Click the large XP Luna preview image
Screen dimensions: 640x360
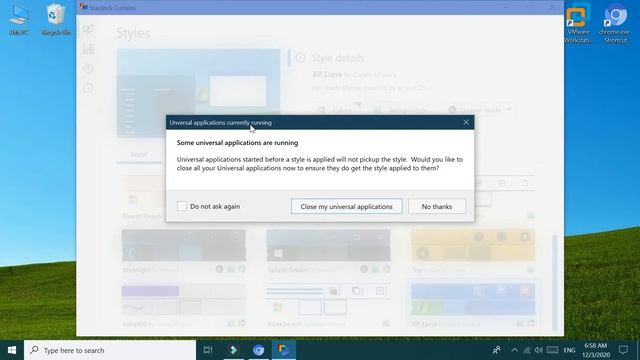(199, 93)
